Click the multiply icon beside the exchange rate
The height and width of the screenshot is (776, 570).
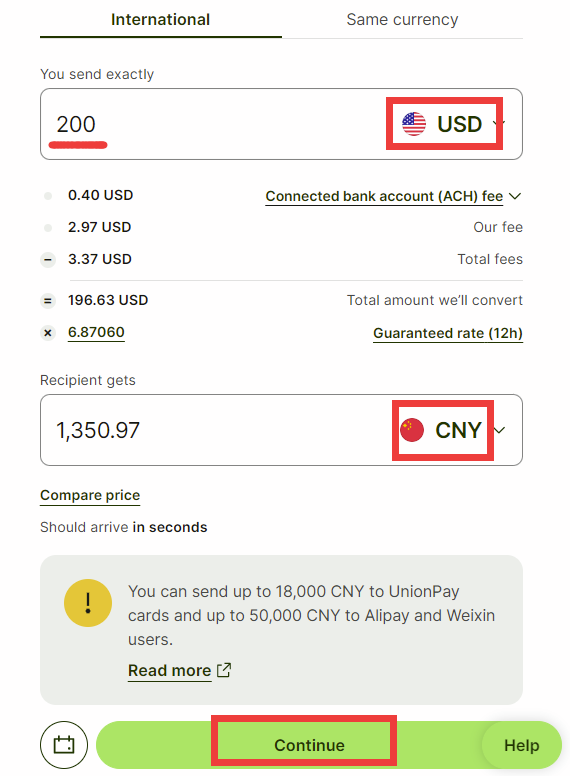point(48,333)
